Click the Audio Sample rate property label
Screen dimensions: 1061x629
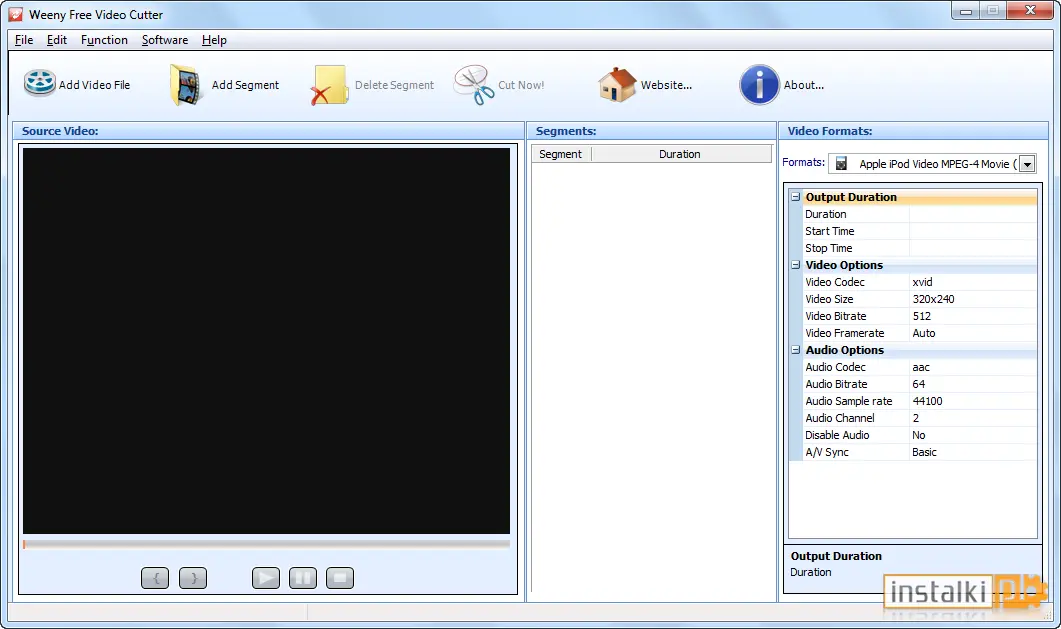coord(849,401)
